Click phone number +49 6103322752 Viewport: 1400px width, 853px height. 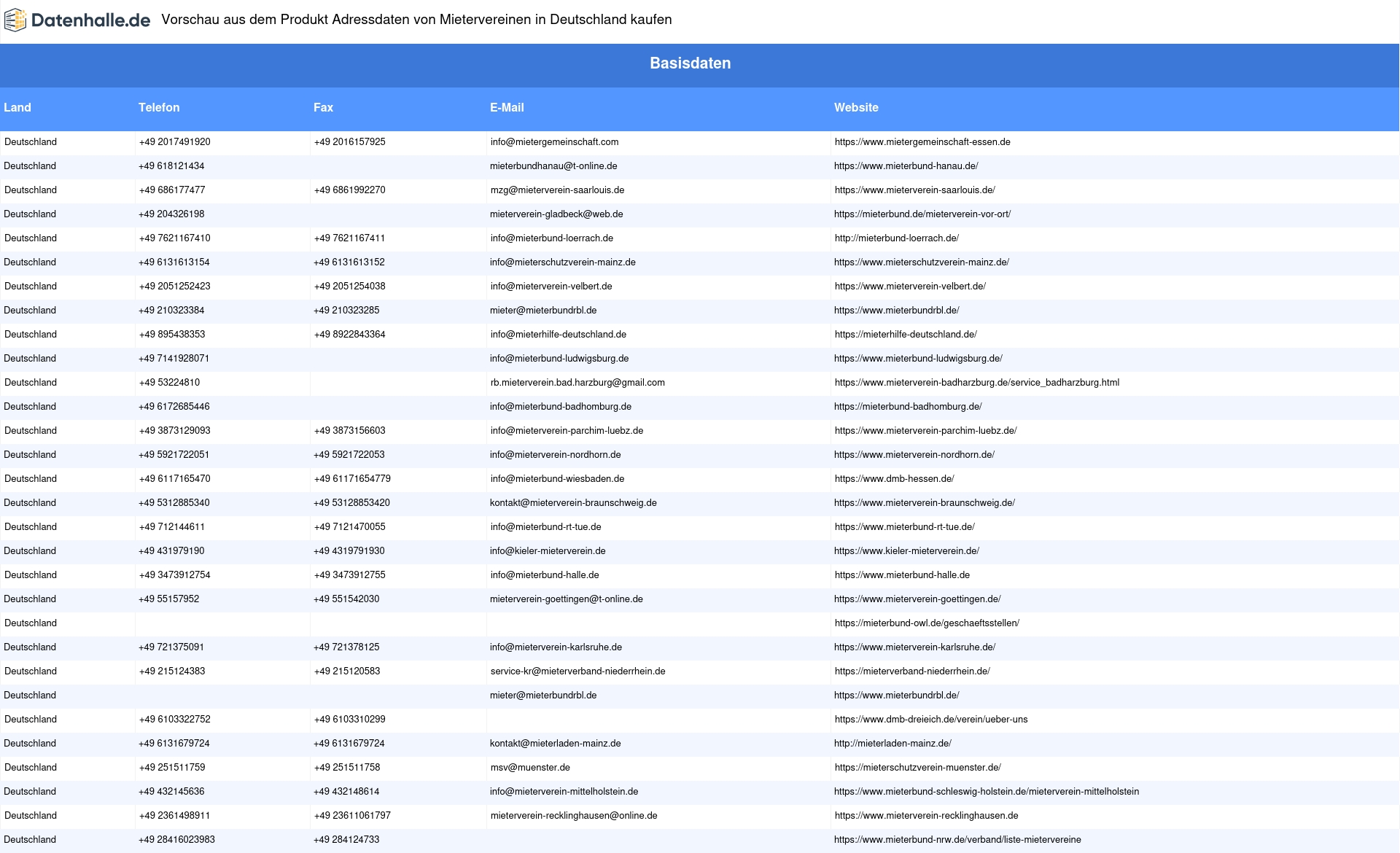175,720
